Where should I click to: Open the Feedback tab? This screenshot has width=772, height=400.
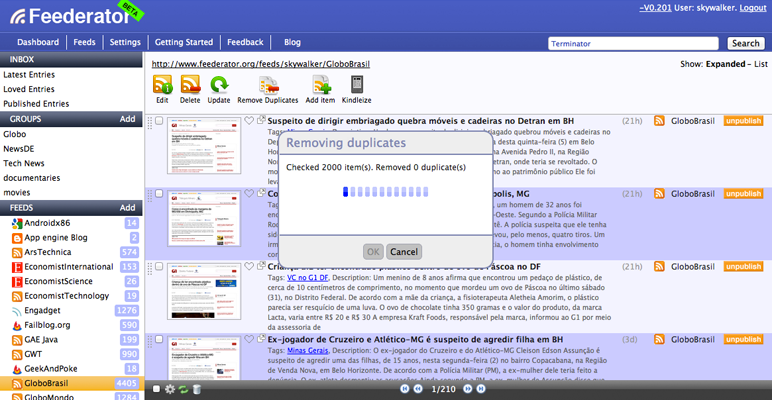(245, 42)
